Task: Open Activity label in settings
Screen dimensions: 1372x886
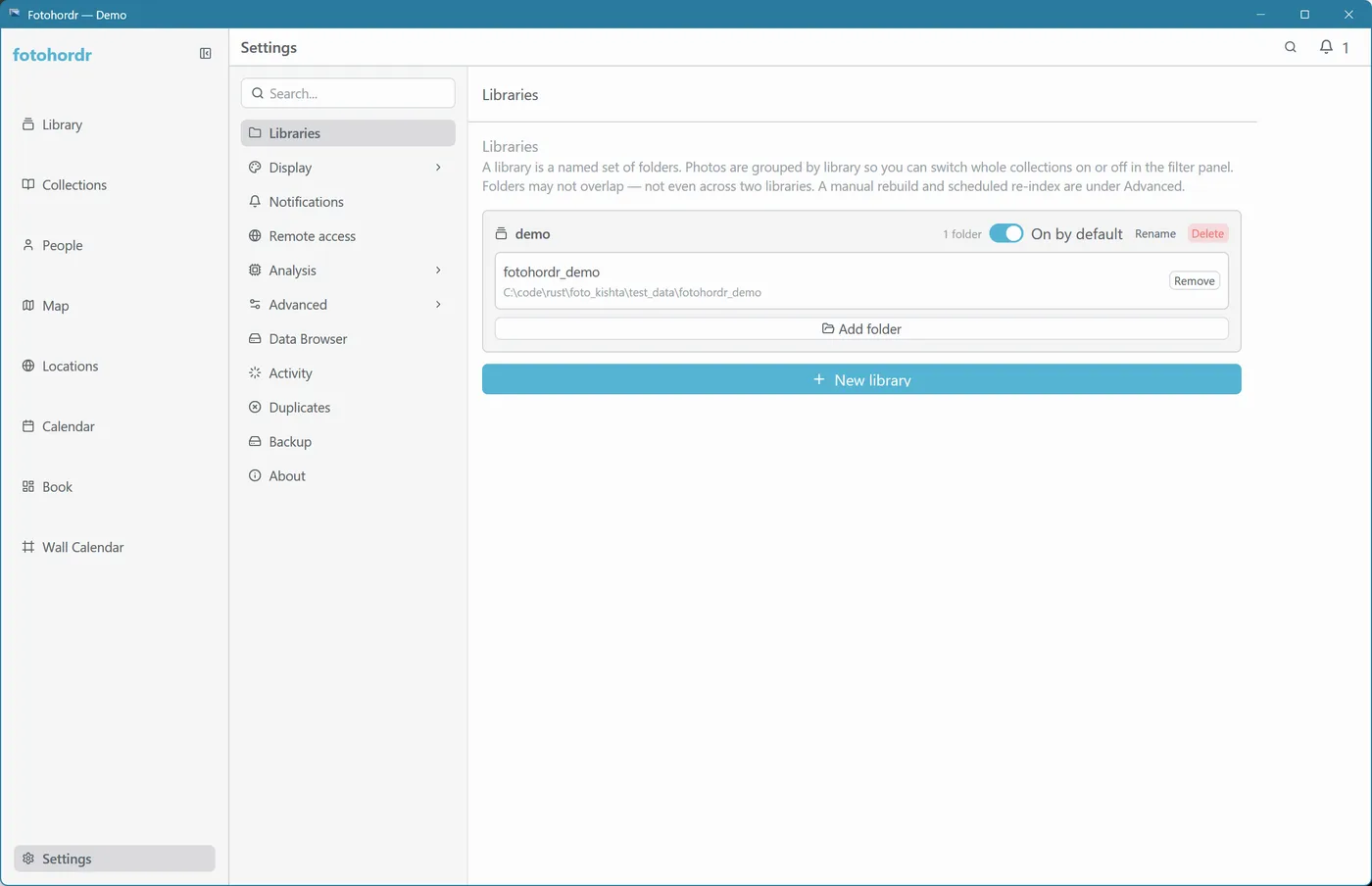Action: click(x=290, y=373)
